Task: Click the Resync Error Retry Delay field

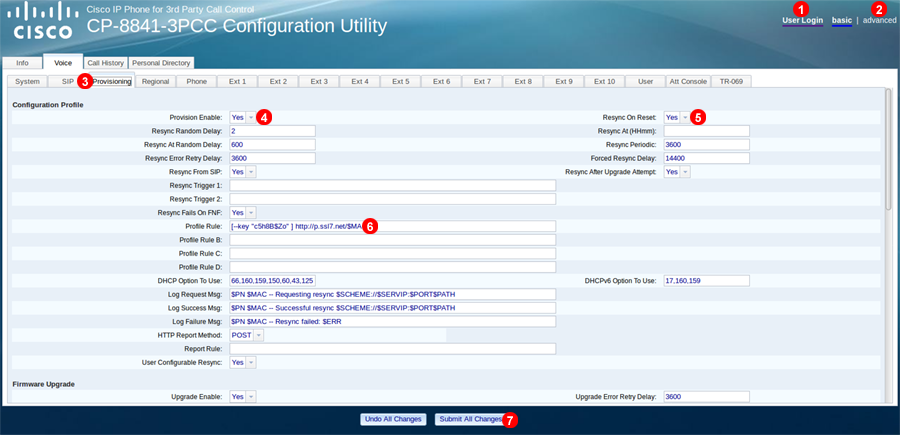Action: pyautogui.click(x=273, y=158)
